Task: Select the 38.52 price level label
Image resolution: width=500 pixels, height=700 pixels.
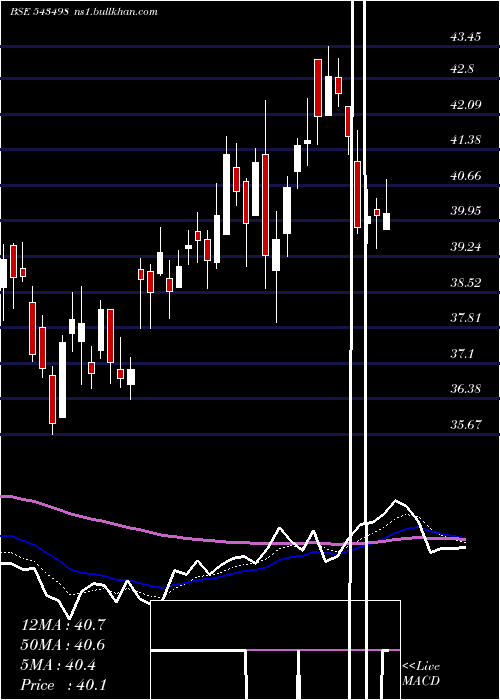Action: pyautogui.click(x=466, y=283)
